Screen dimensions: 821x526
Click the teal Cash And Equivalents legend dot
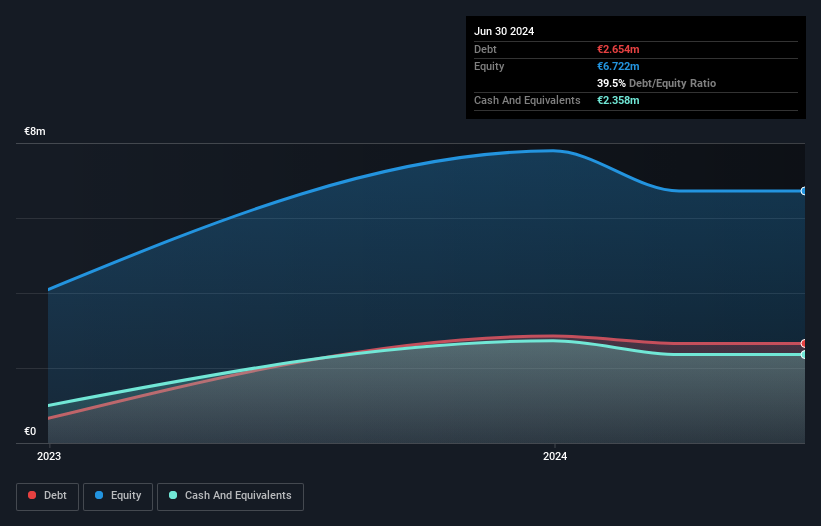(x=173, y=495)
